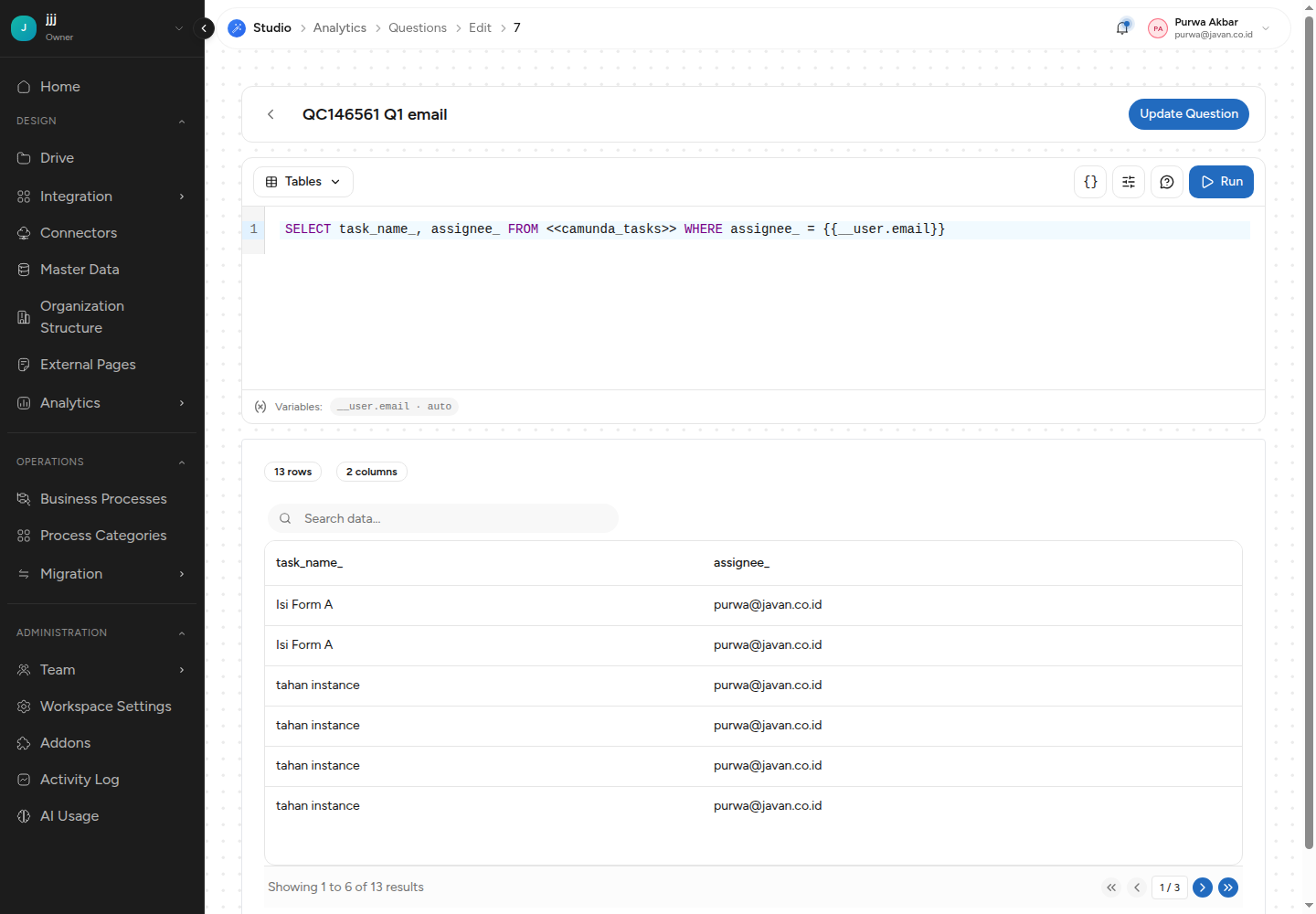
Task: Open Connectors via its cloud icon
Action: (x=24, y=233)
